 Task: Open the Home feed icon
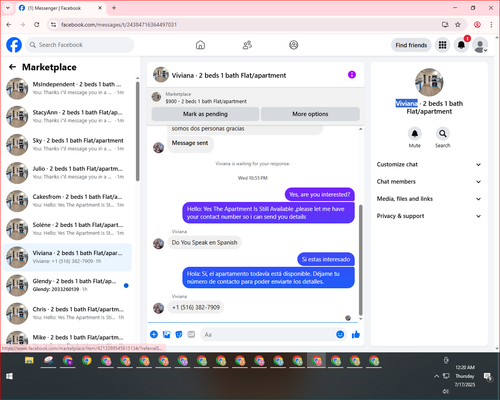tap(200, 45)
